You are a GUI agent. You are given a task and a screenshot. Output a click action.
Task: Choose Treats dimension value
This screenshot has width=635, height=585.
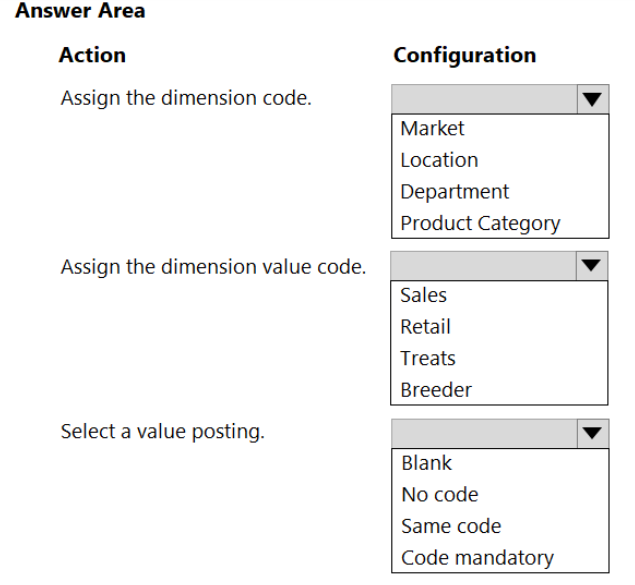pyautogui.click(x=428, y=358)
